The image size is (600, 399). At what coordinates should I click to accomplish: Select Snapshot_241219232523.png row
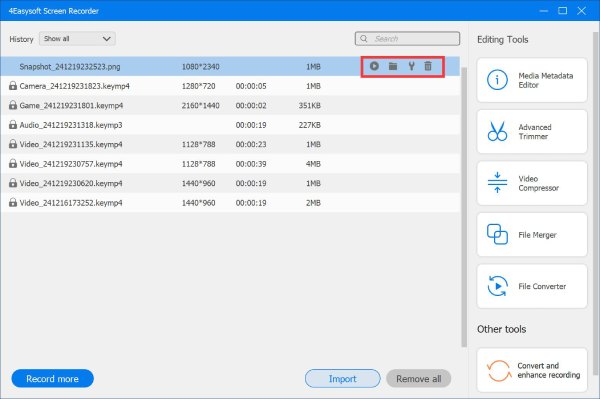point(230,66)
